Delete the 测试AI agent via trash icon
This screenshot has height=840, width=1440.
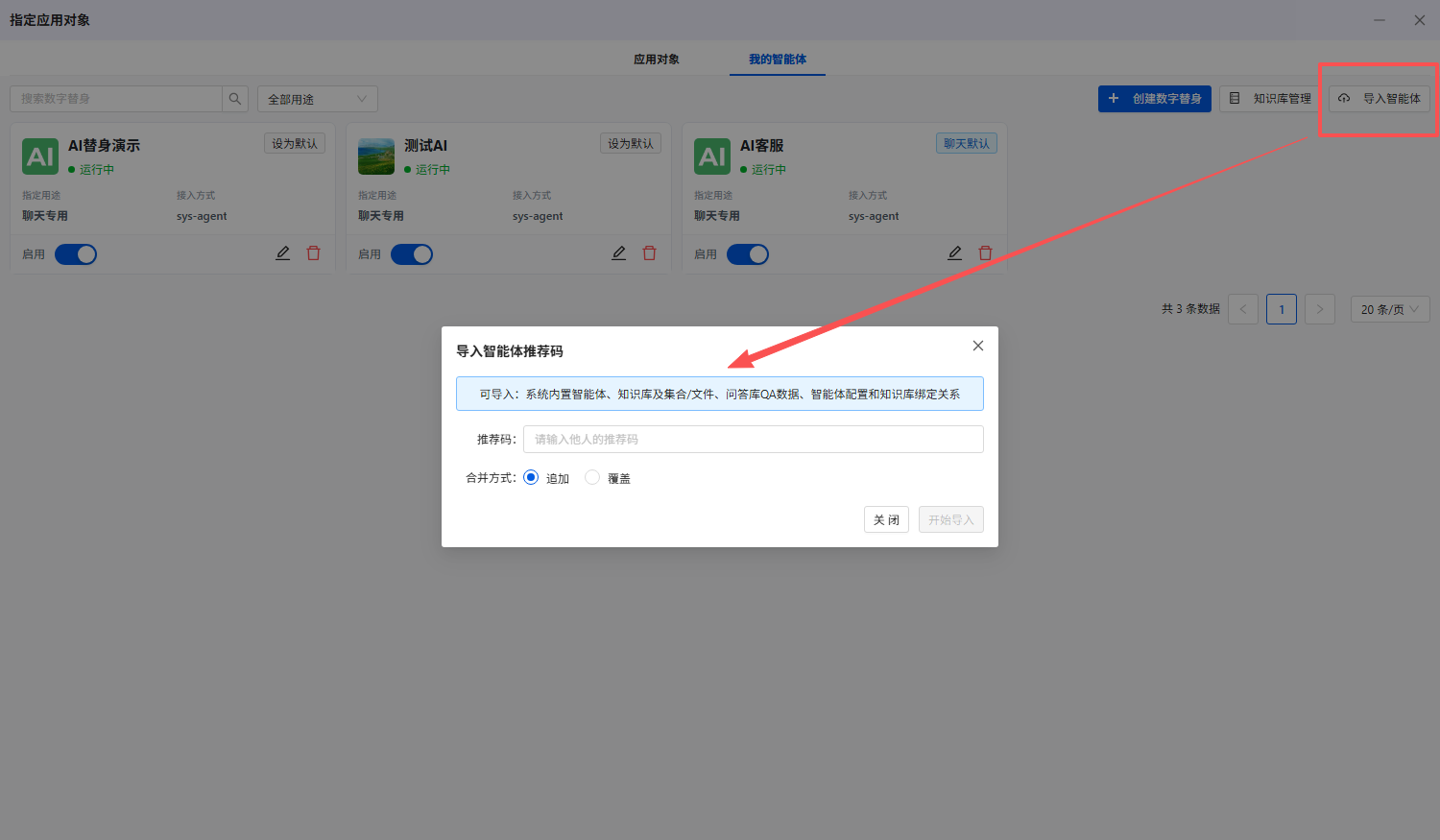point(650,253)
